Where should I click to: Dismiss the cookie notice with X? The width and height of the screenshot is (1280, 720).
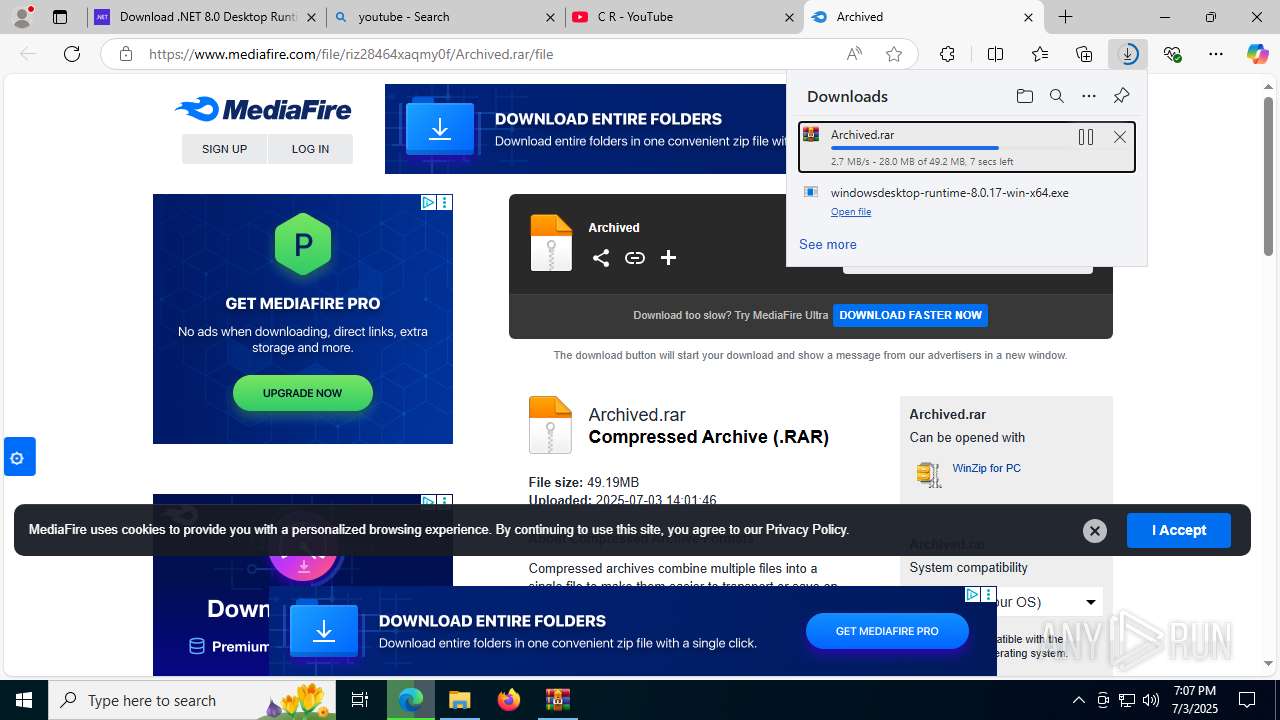pyautogui.click(x=1095, y=531)
